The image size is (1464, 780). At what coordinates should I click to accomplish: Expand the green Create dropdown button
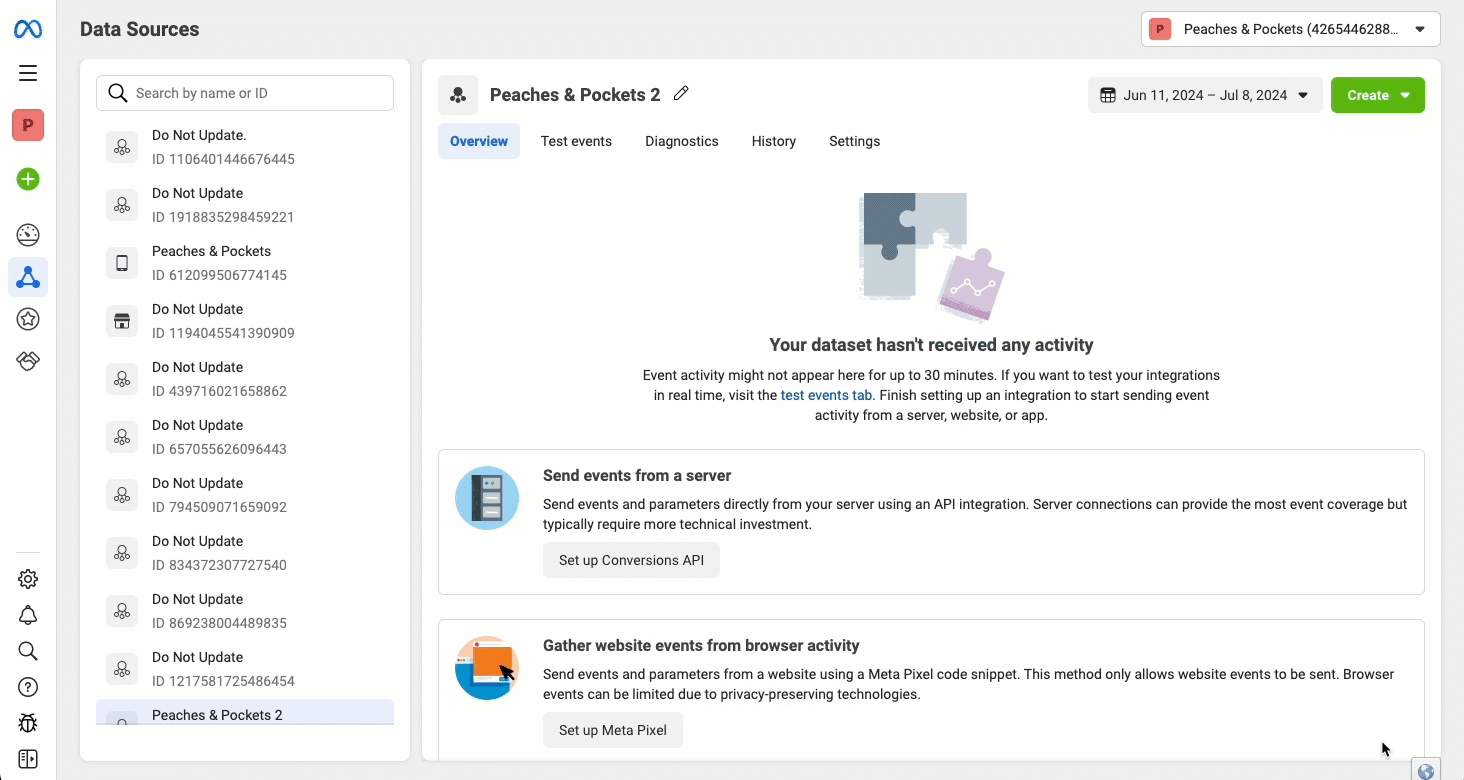pos(1377,95)
